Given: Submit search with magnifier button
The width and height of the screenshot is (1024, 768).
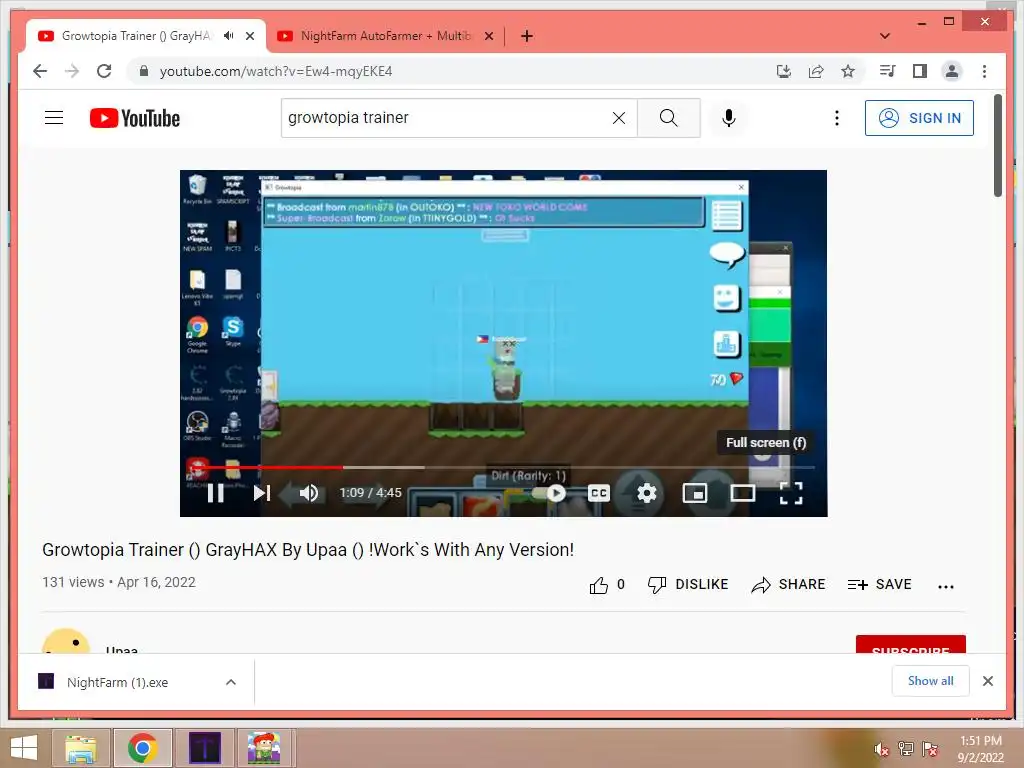Looking at the screenshot, I should click(x=668, y=118).
